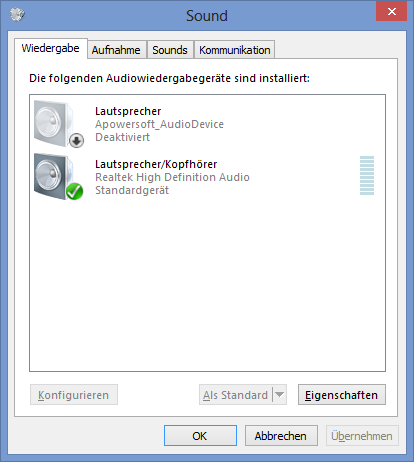Switch to the Kommunikation tab

(235, 50)
